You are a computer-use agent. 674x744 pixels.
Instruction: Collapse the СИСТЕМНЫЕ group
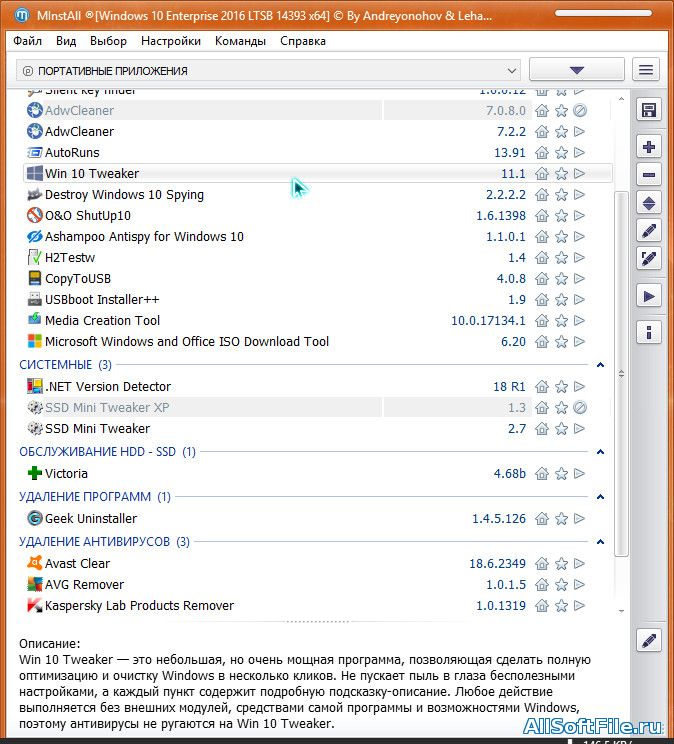(x=600, y=365)
